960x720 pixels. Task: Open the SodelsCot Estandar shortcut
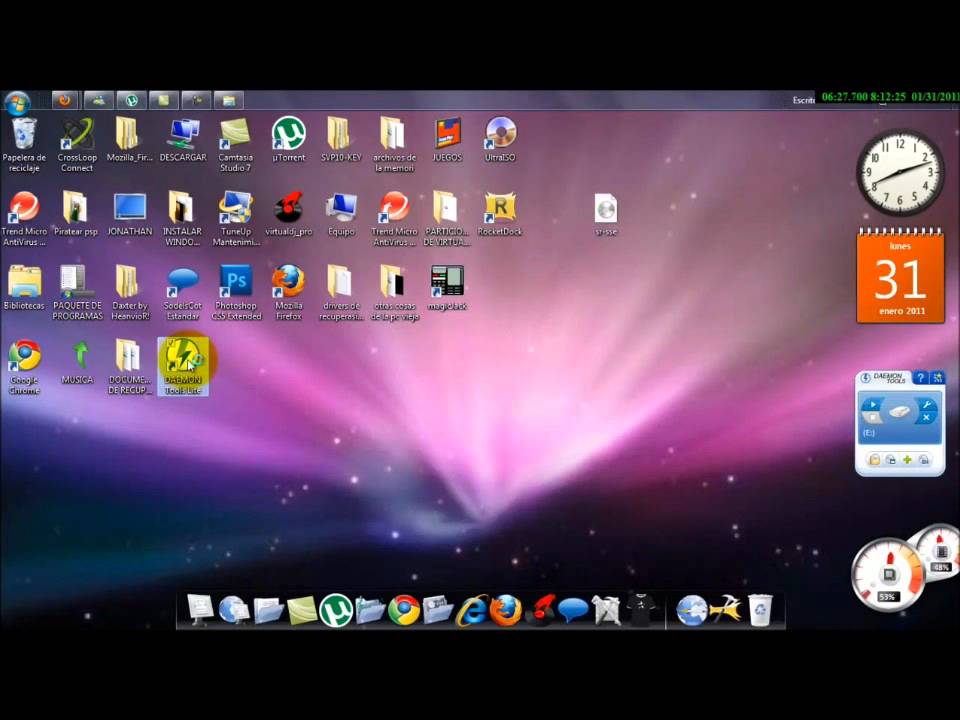coord(182,293)
